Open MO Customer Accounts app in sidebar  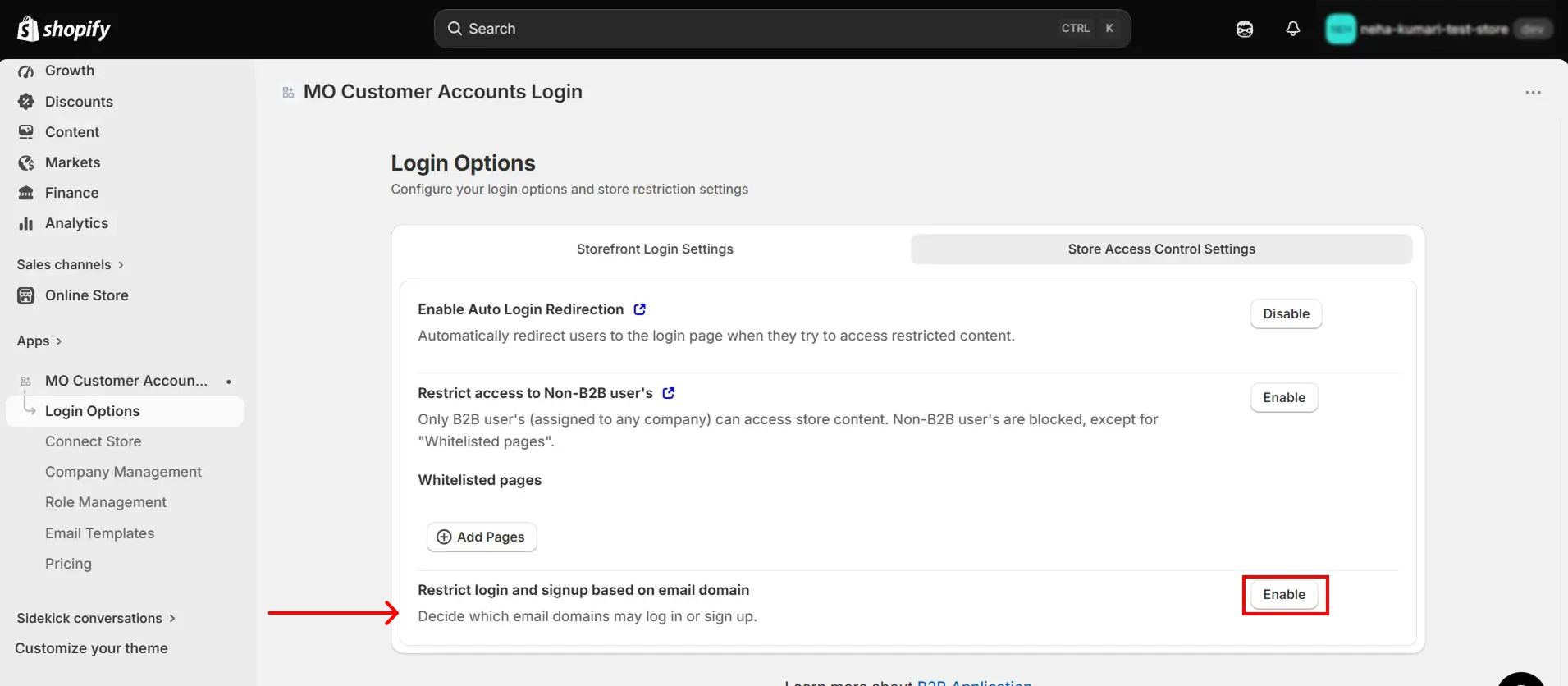126,381
